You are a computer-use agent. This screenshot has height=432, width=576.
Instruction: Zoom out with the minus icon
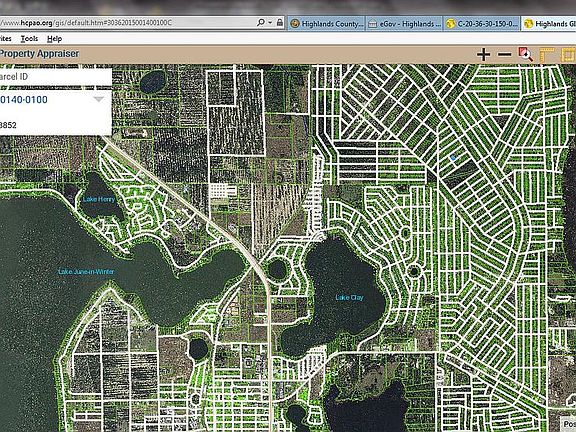[504, 54]
